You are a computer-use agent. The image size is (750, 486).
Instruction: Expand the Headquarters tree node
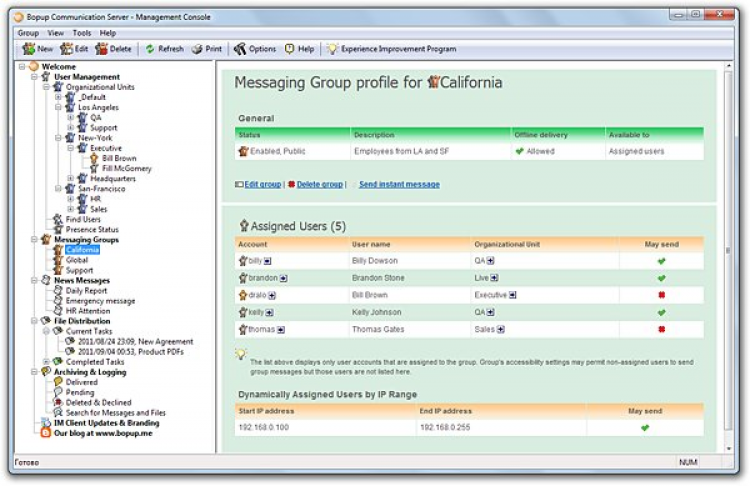71,178
